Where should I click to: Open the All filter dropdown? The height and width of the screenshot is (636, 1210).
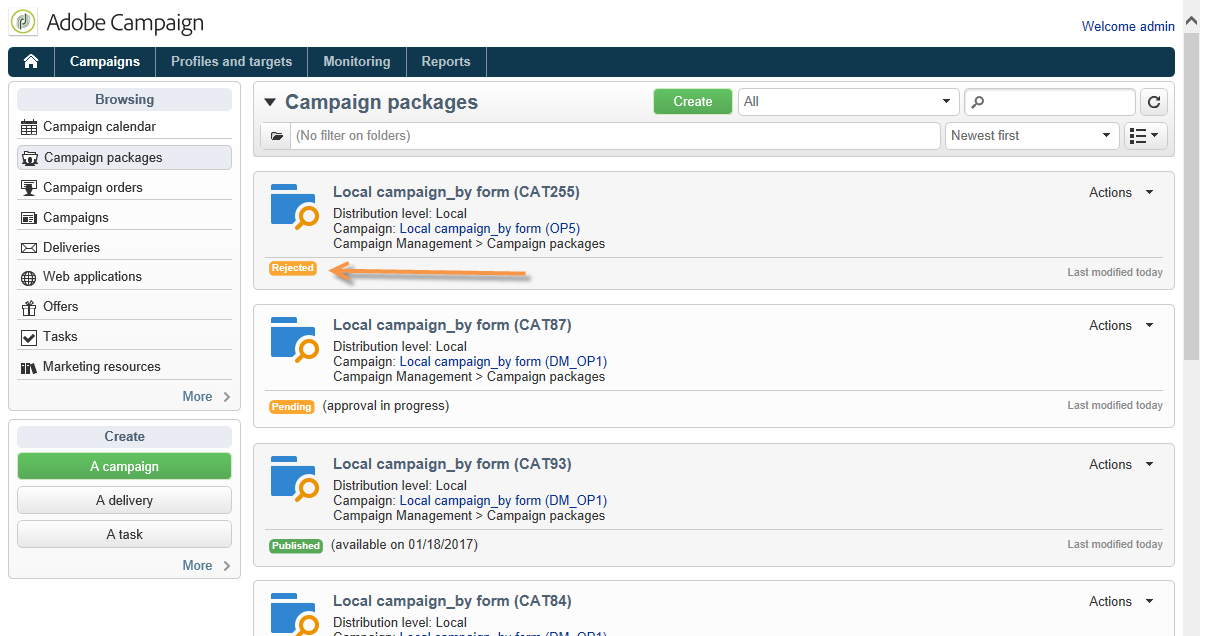(848, 102)
